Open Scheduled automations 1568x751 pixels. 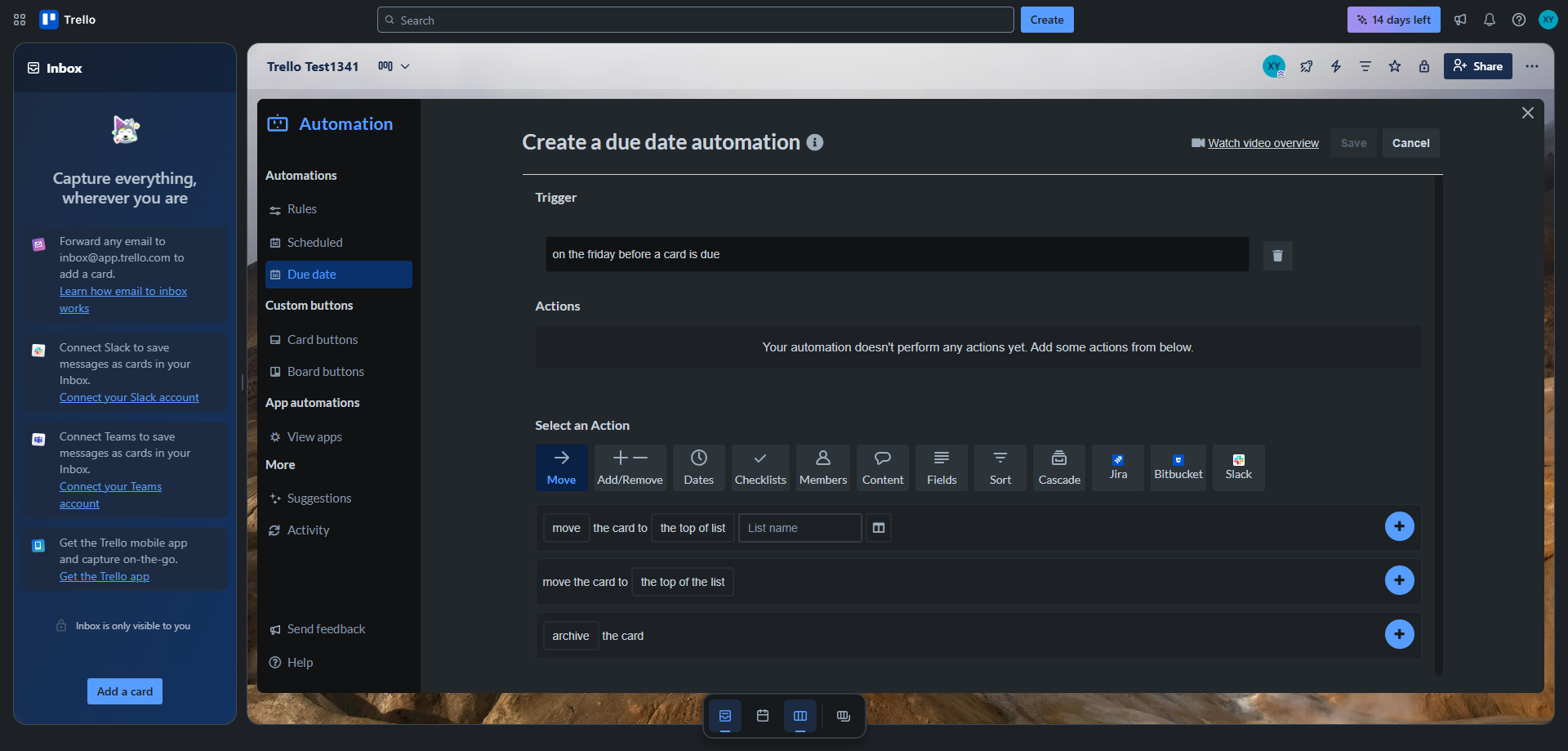click(x=339, y=243)
